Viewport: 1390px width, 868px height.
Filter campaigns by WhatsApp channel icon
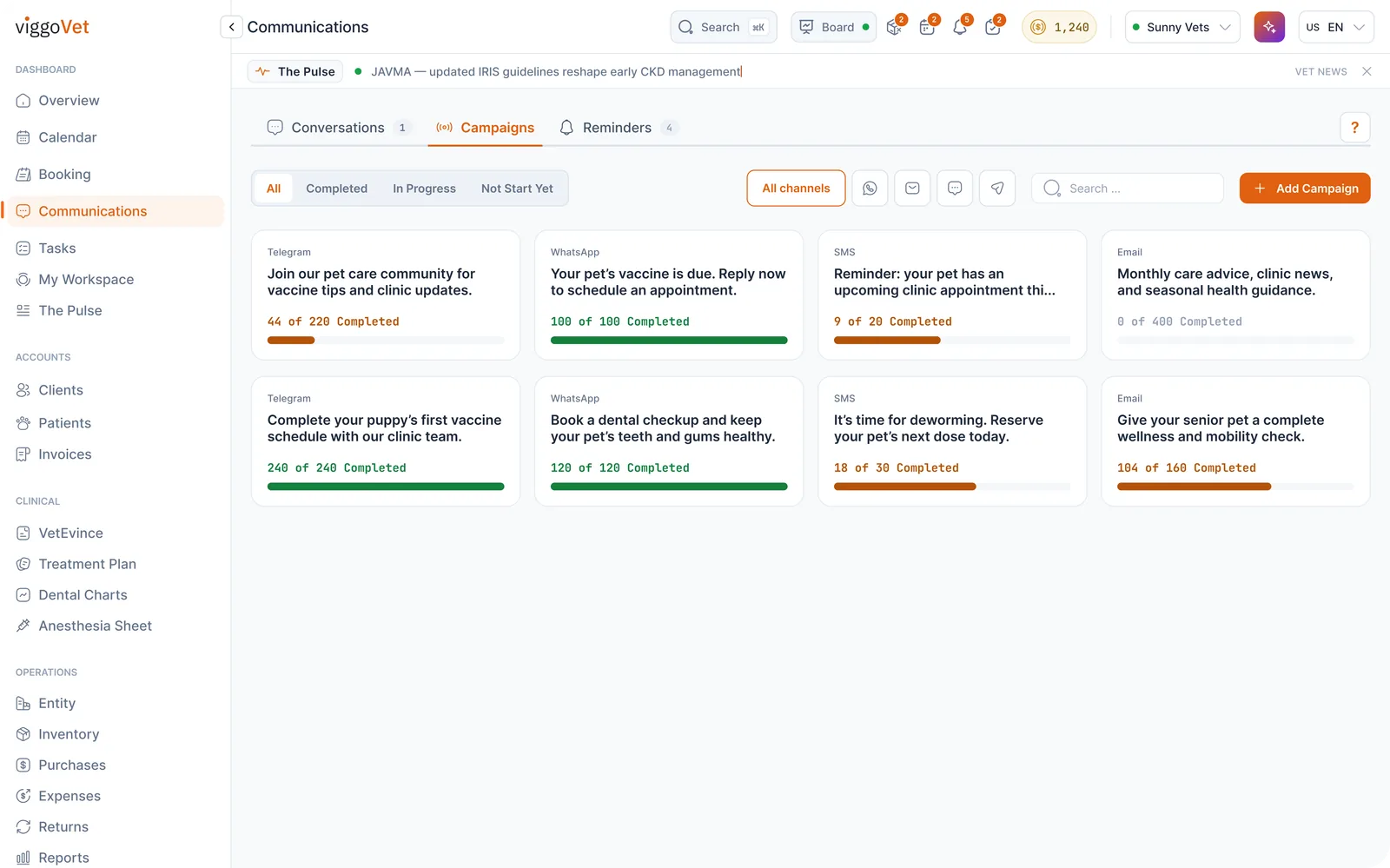870,189
